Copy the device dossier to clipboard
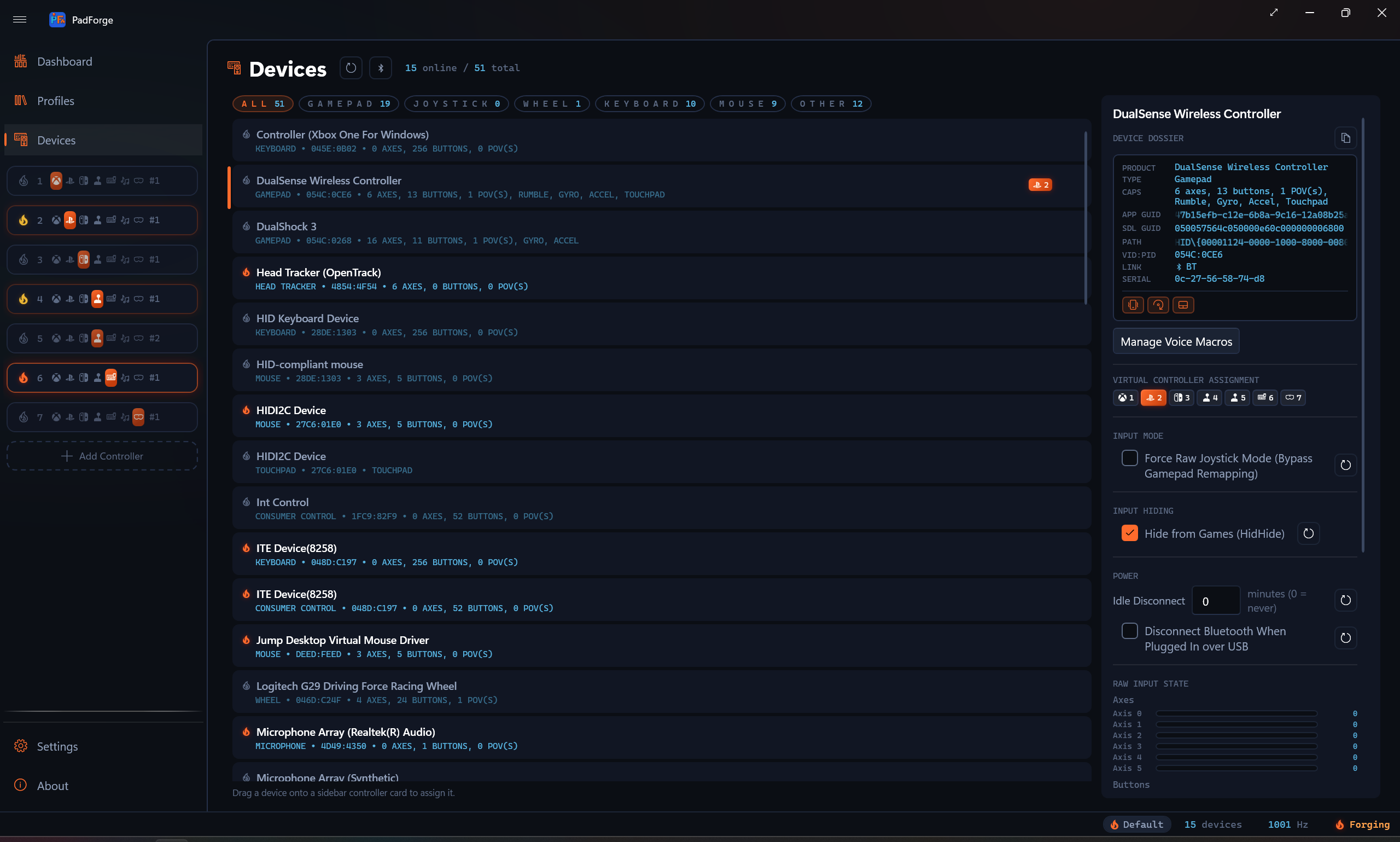 pyautogui.click(x=1345, y=138)
